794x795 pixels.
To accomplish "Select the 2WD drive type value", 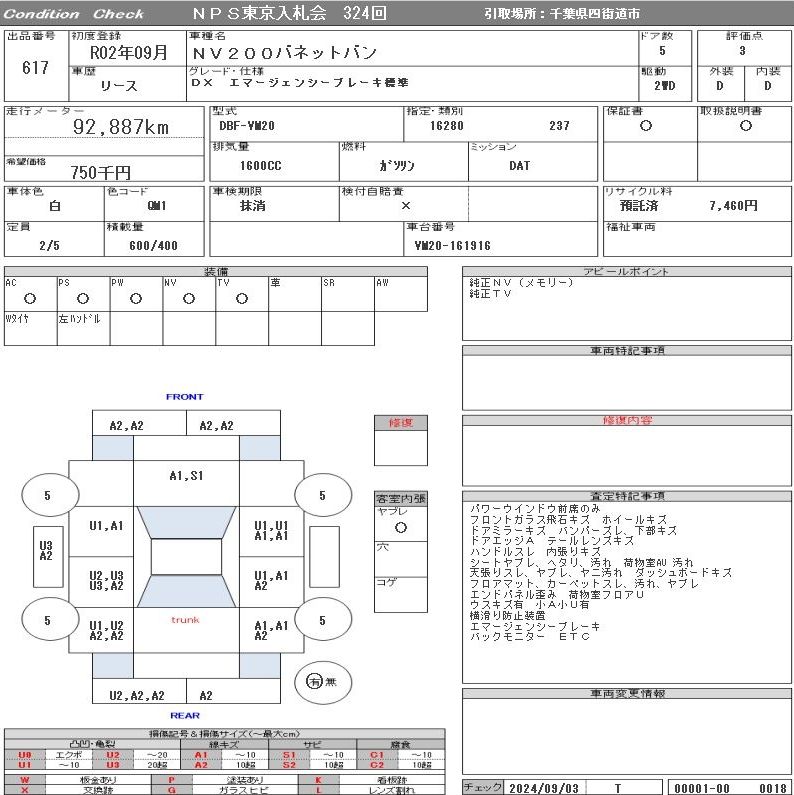I will coord(664,86).
